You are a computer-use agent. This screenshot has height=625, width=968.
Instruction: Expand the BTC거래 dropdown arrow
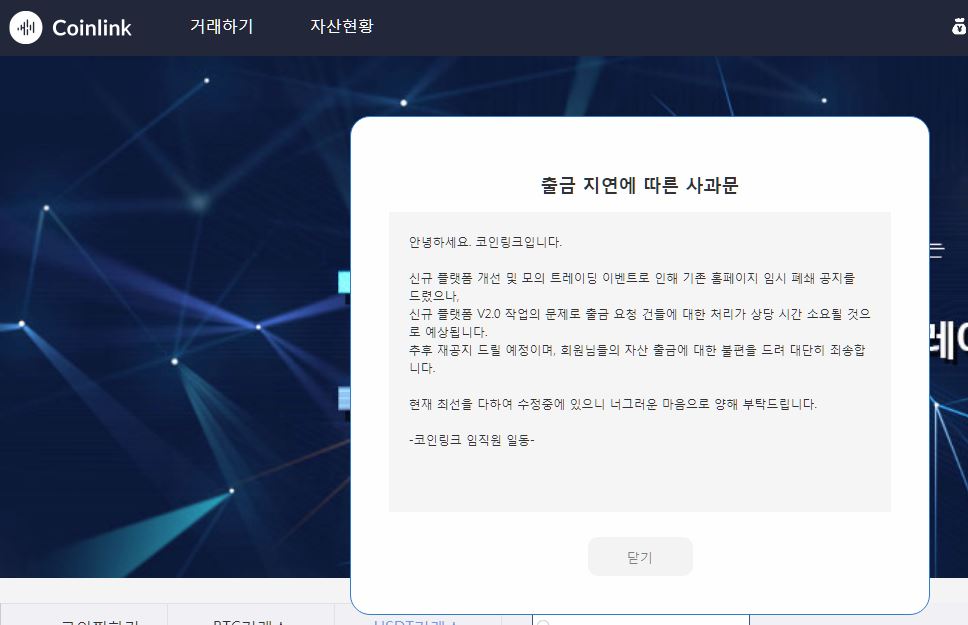(282, 620)
